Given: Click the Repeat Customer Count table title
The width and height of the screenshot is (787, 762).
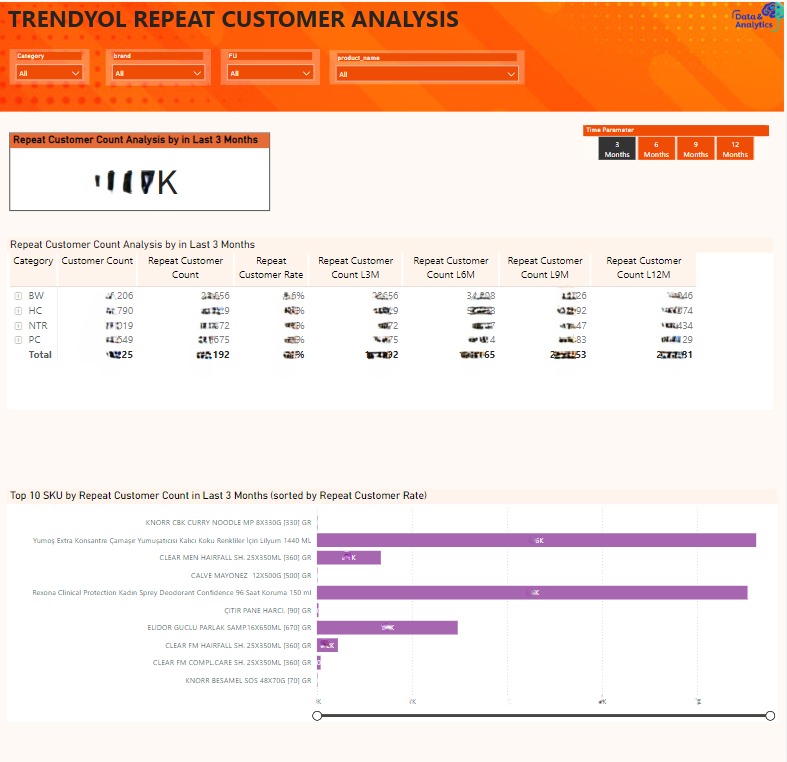Looking at the screenshot, I should click(133, 244).
